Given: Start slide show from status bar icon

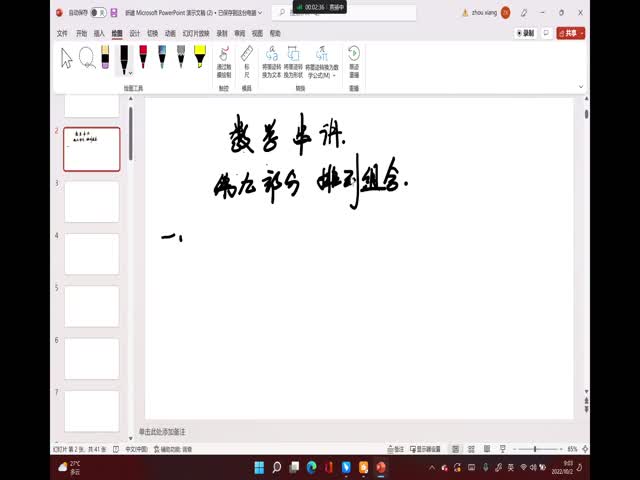Looking at the screenshot, I should tap(503, 449).
